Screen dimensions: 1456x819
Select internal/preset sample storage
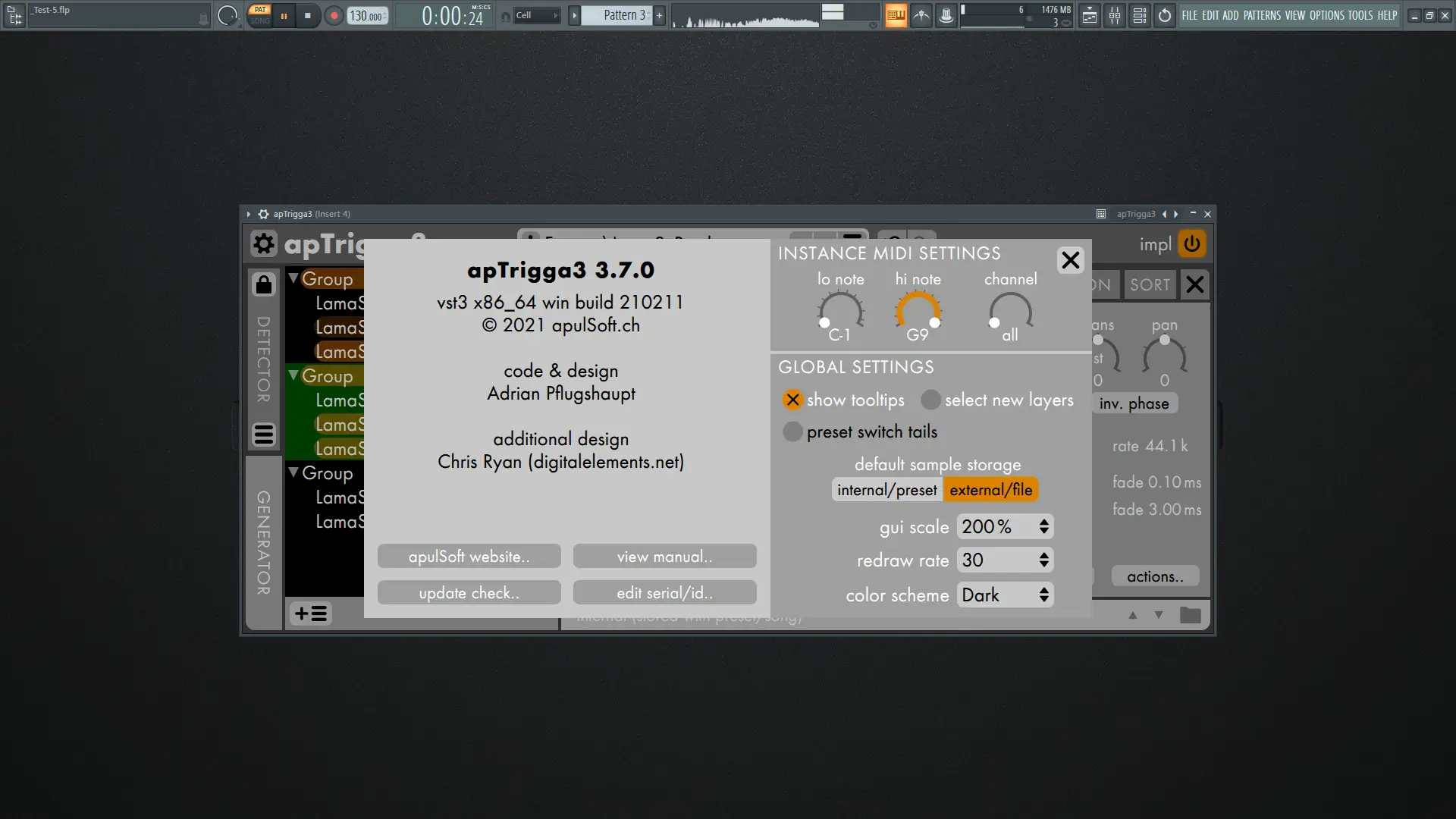coord(886,490)
